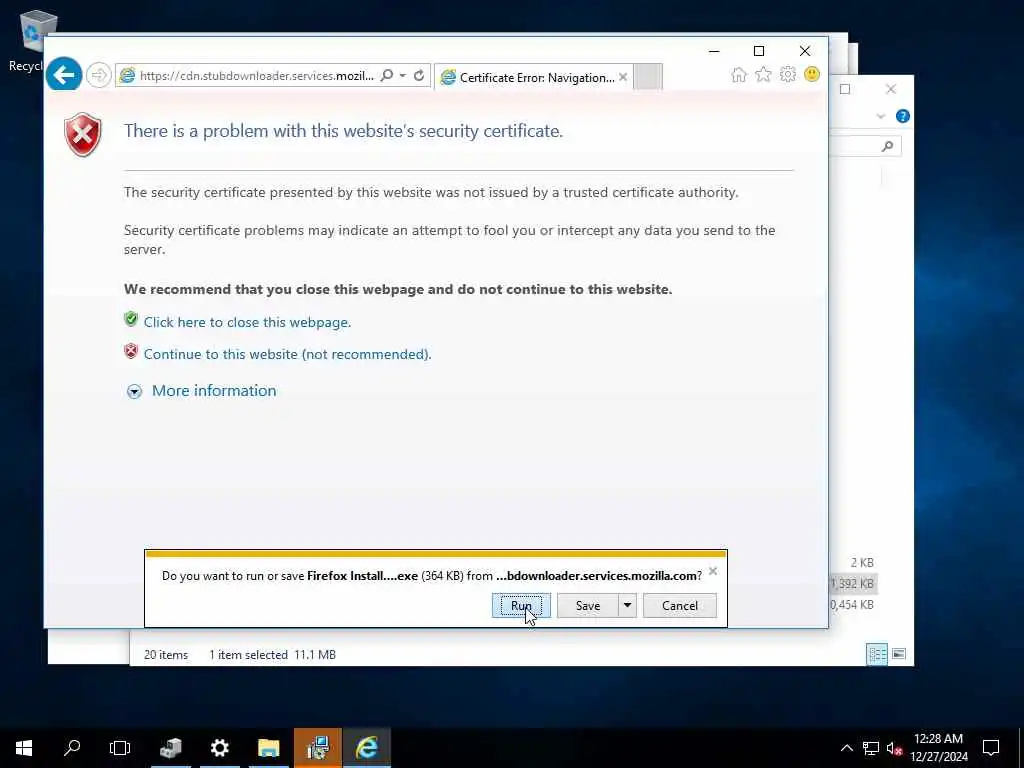This screenshot has height=768, width=1024.
Task: Click the smiley feedback icon
Action: tap(812, 74)
